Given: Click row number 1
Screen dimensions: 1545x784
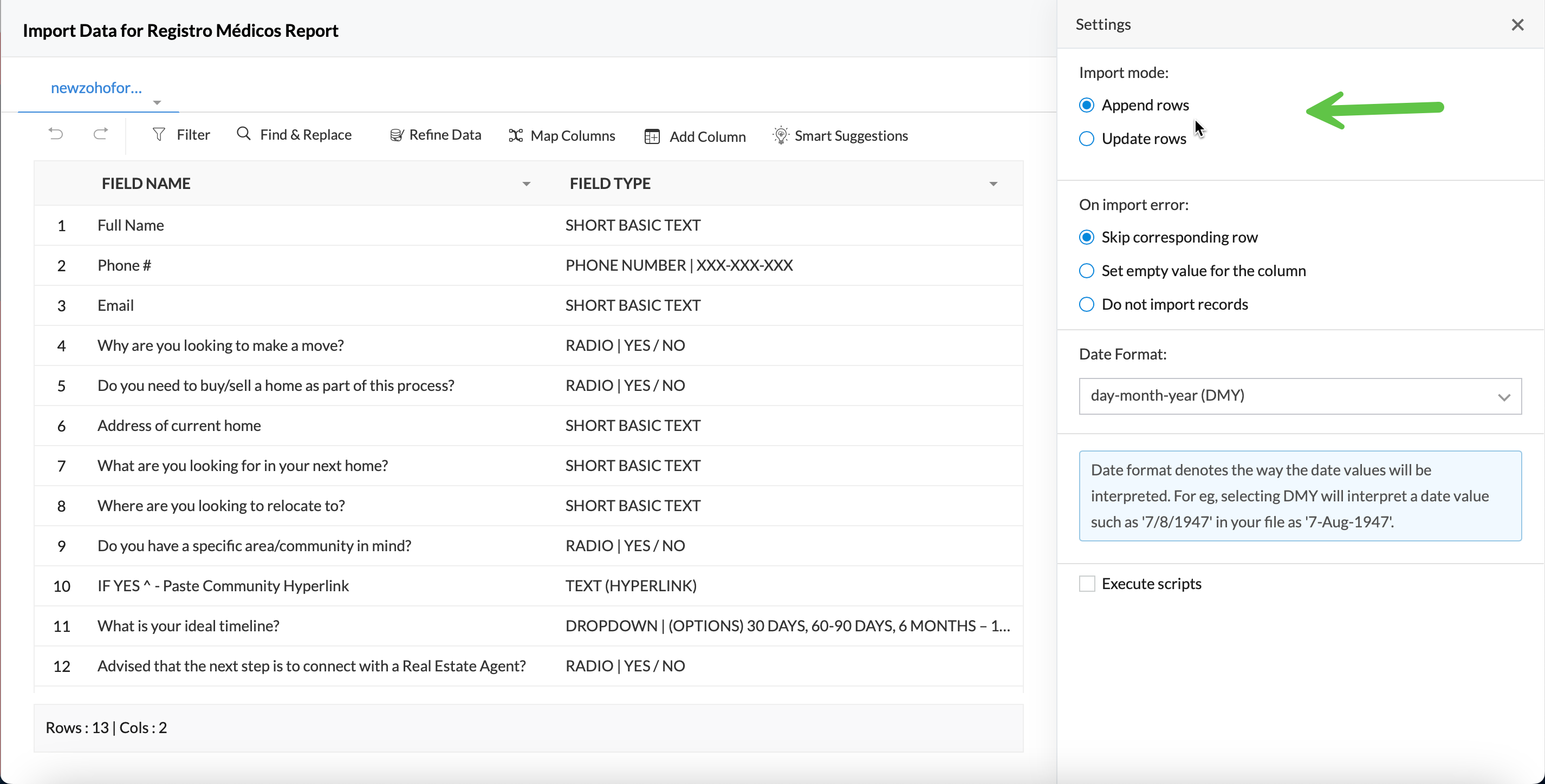Looking at the screenshot, I should point(61,226).
